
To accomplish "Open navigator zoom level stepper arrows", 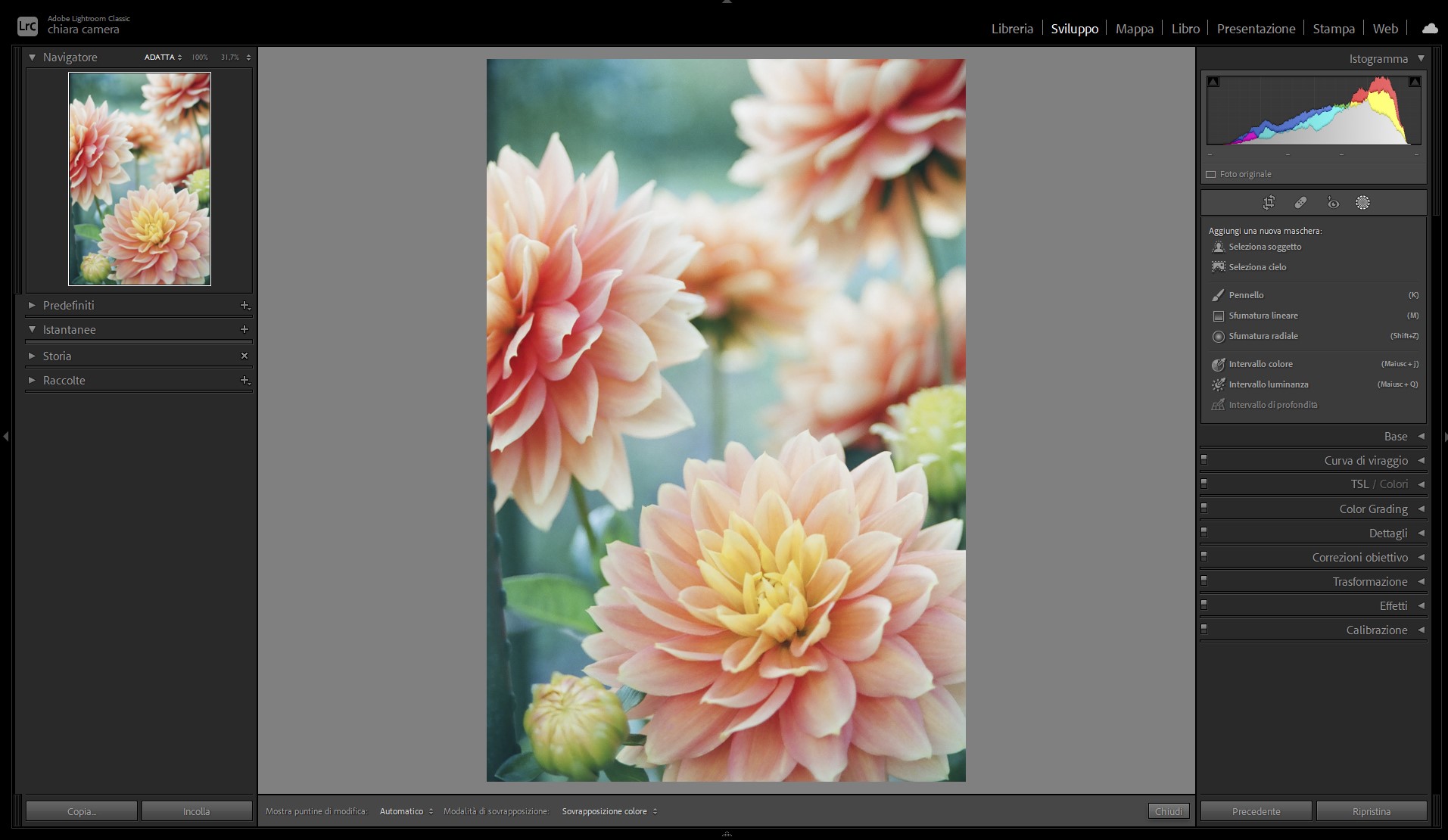I will point(248,58).
